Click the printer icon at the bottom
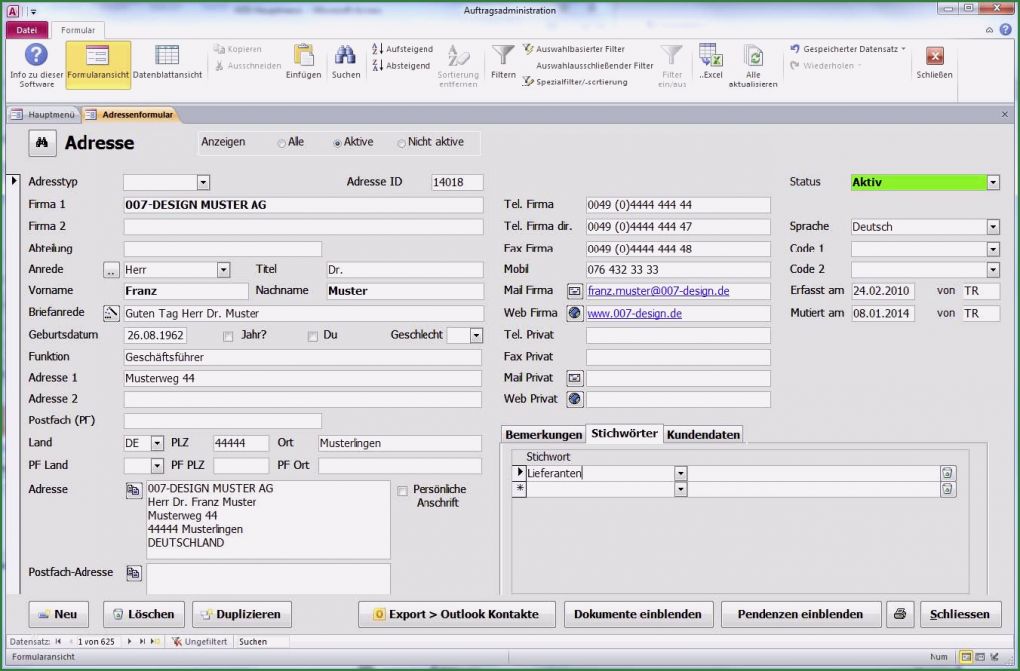The width and height of the screenshot is (1020, 671). point(899,615)
